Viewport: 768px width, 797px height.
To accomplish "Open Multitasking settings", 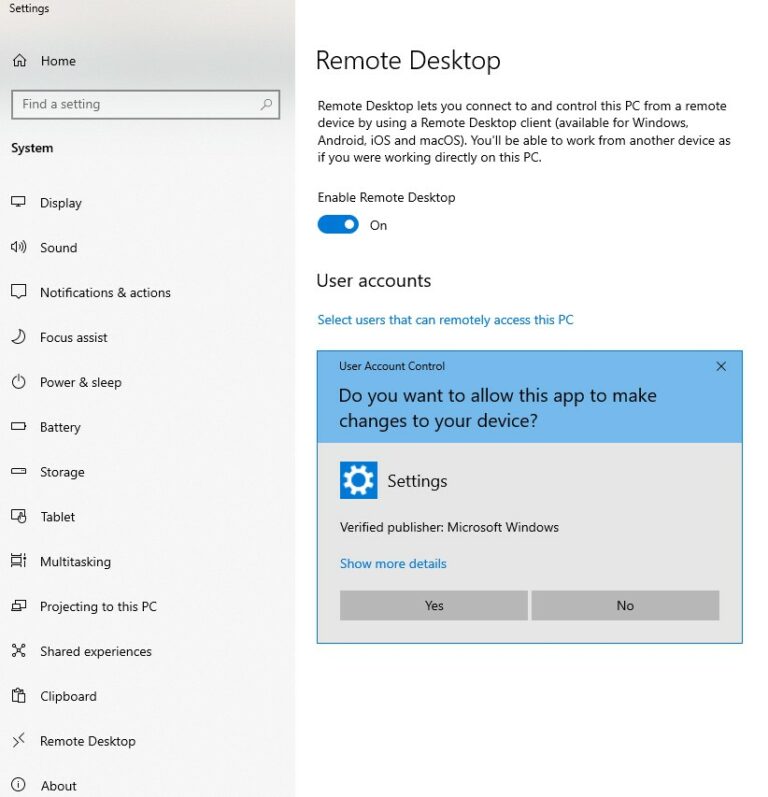I will (75, 562).
